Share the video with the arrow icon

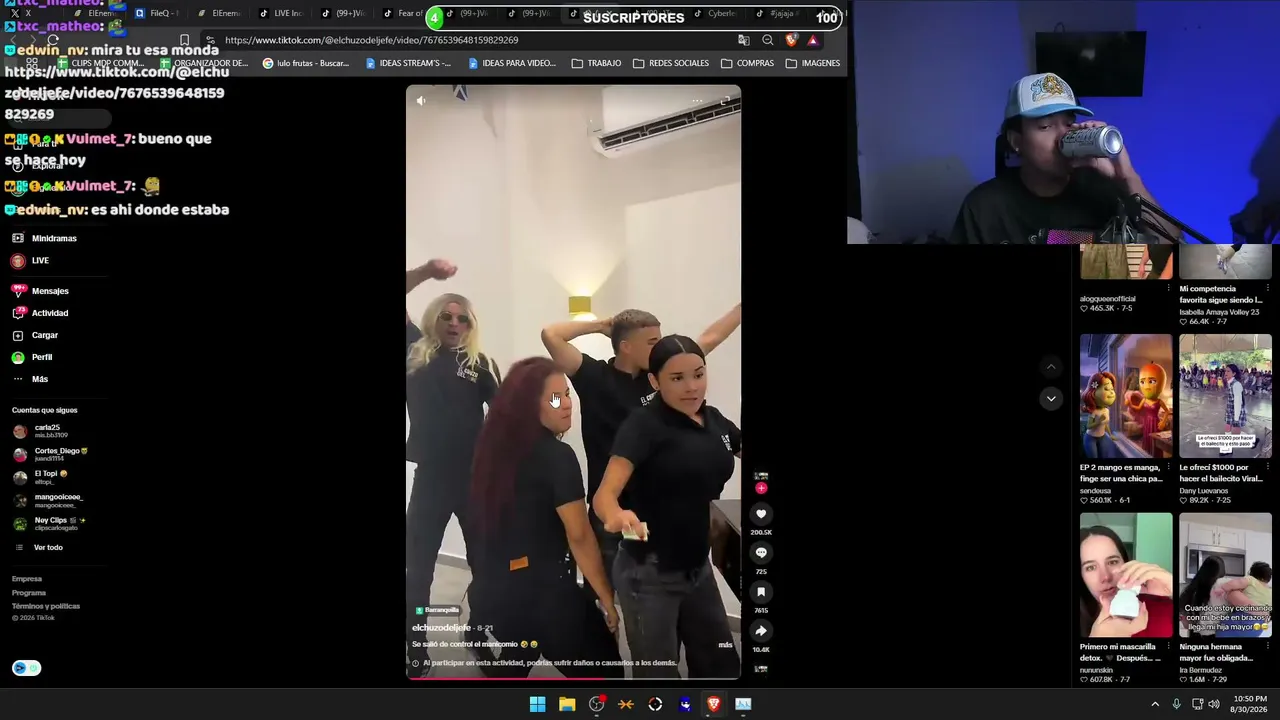(x=761, y=631)
